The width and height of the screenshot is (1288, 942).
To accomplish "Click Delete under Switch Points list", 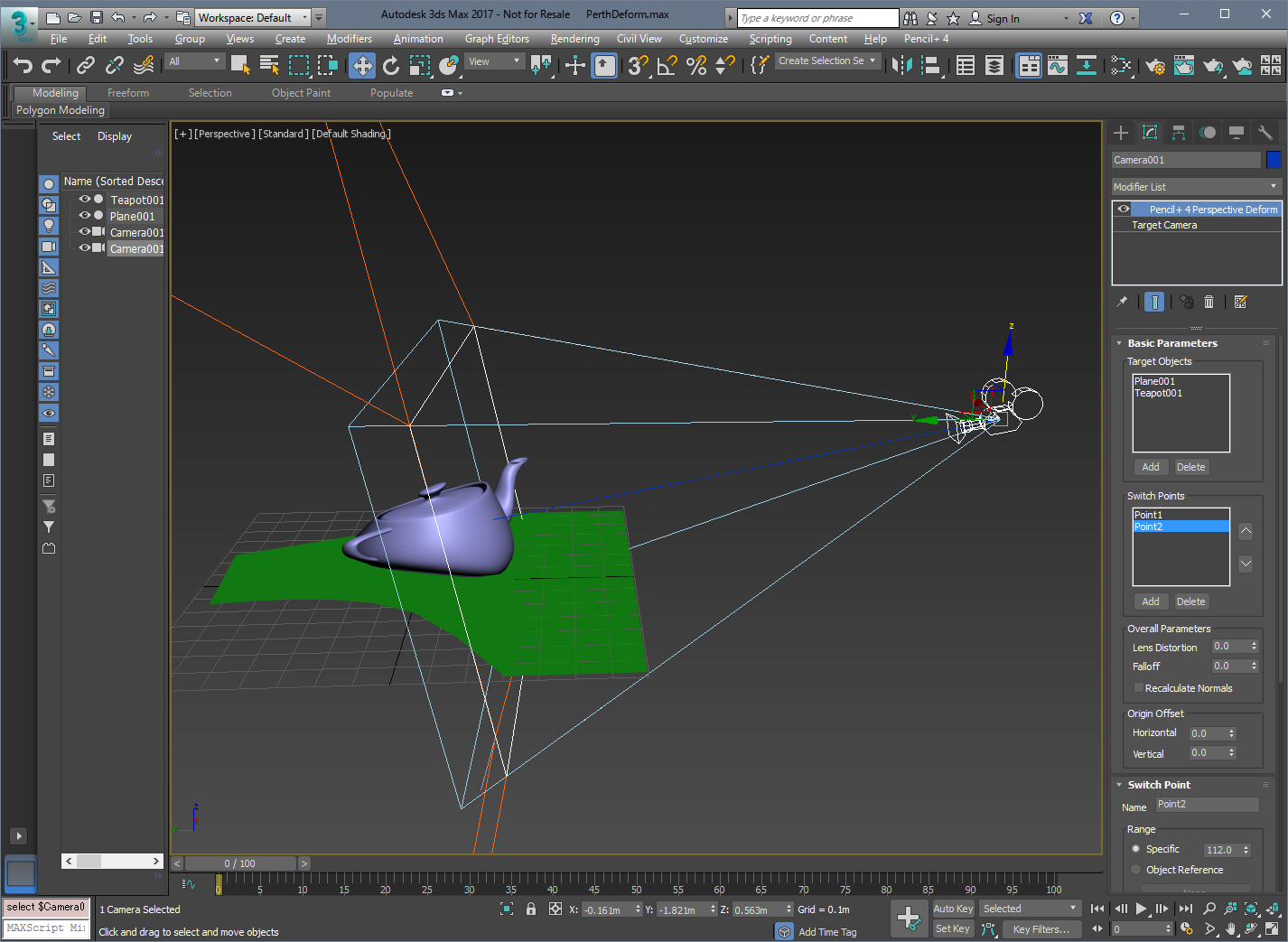I will pyautogui.click(x=1190, y=602).
